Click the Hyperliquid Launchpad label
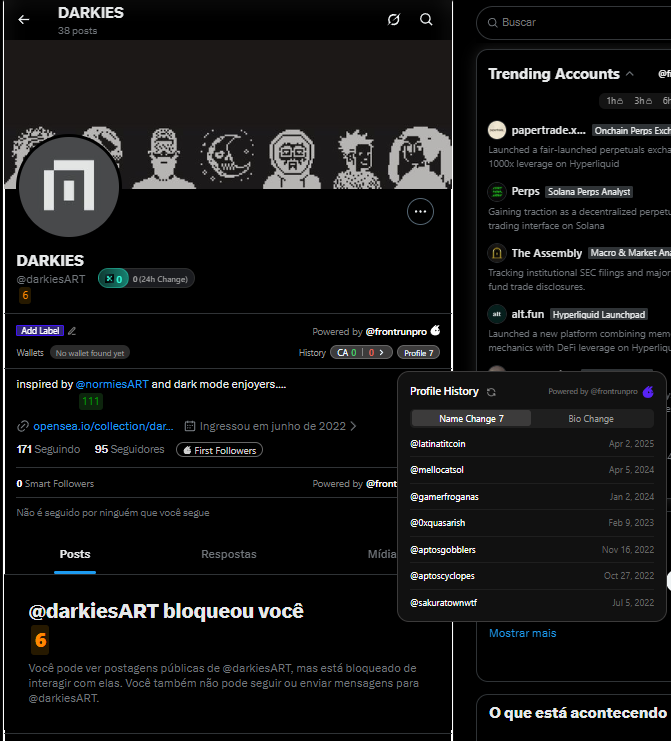Screen dimensions: 671x741 (599, 314)
